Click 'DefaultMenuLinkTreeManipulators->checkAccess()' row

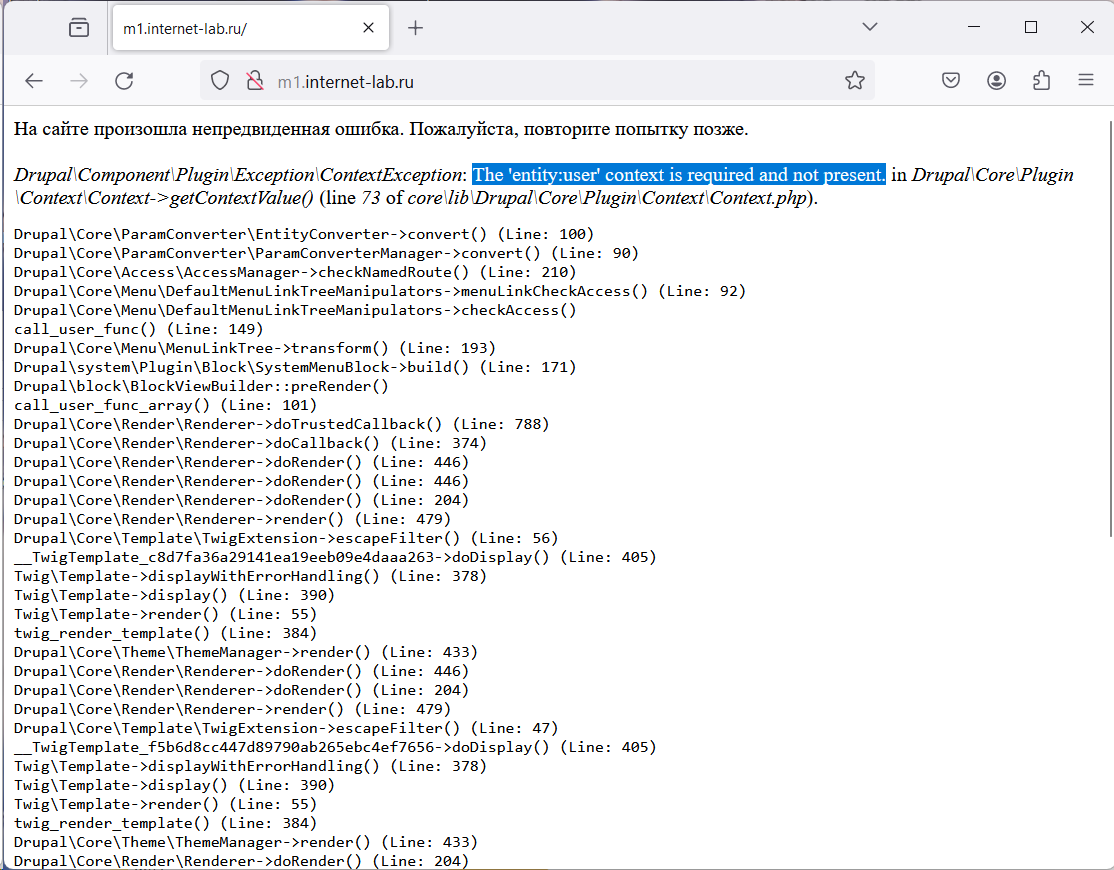click(x=295, y=310)
